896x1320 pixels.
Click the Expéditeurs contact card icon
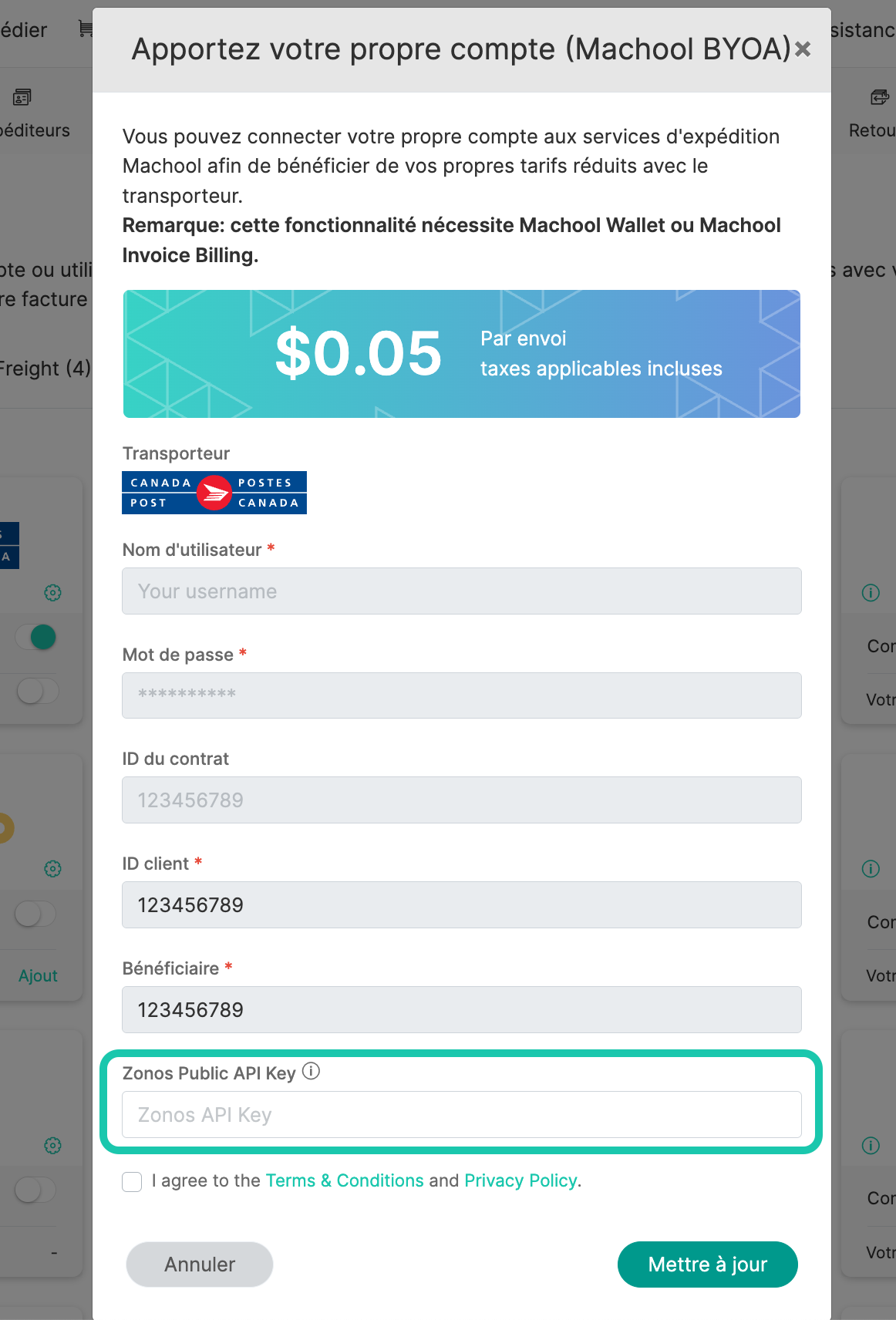pyautogui.click(x=22, y=98)
